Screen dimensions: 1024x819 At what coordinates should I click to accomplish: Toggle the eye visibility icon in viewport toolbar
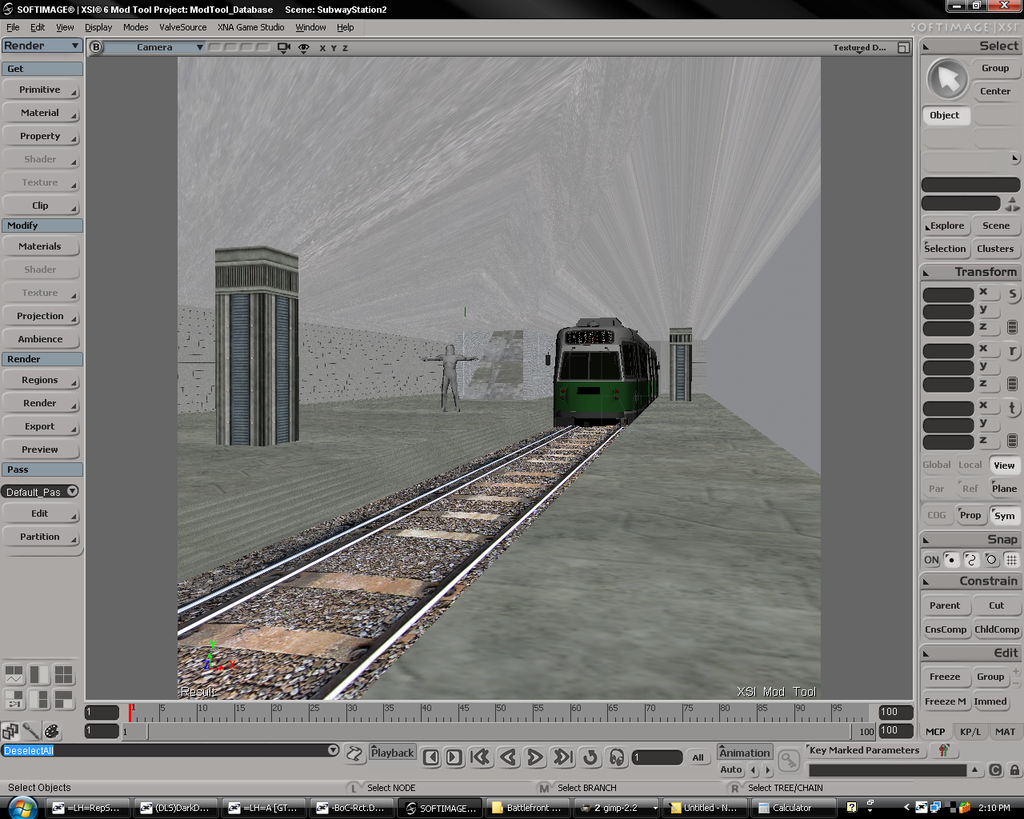pyautogui.click(x=304, y=48)
